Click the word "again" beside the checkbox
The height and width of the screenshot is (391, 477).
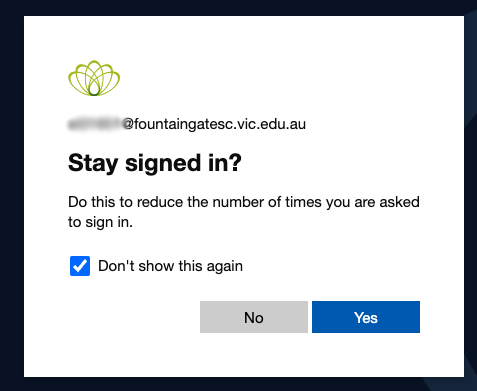(225, 267)
